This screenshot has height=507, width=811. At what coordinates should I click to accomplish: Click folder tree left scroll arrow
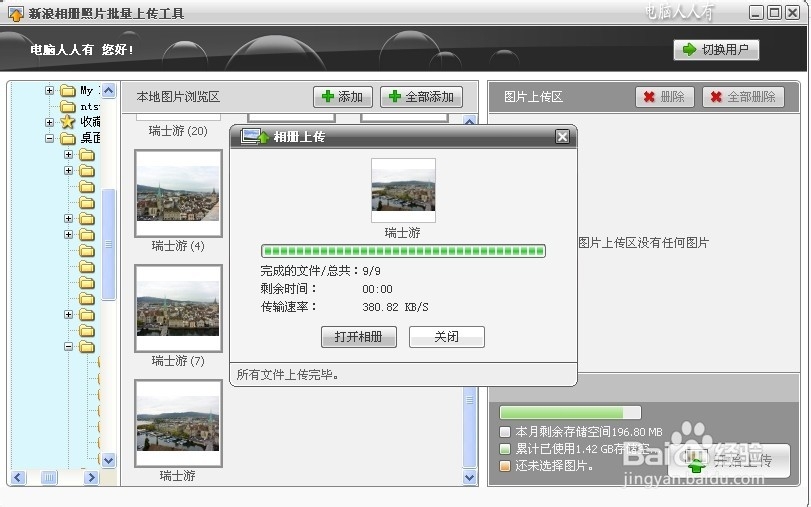click(x=18, y=477)
